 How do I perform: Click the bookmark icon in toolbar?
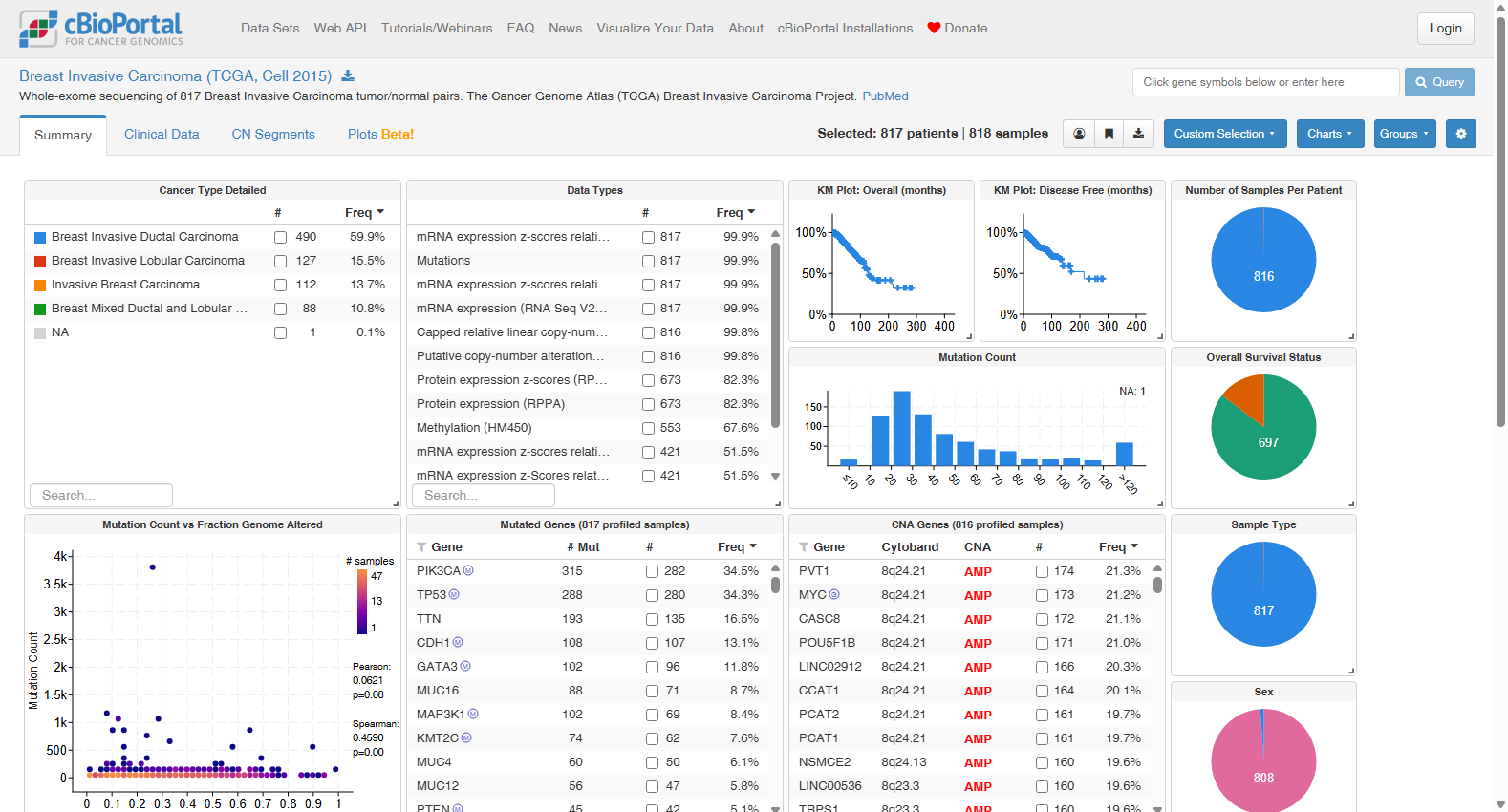click(x=1109, y=134)
